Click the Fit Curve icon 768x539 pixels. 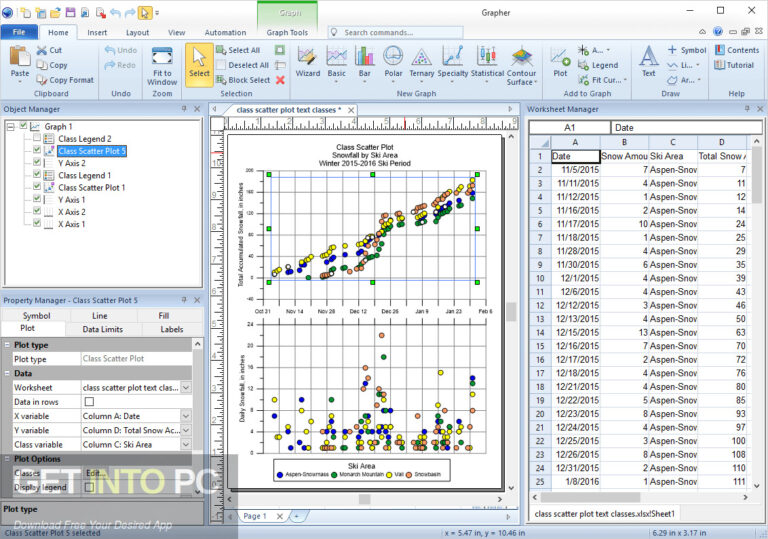pyautogui.click(x=583, y=79)
